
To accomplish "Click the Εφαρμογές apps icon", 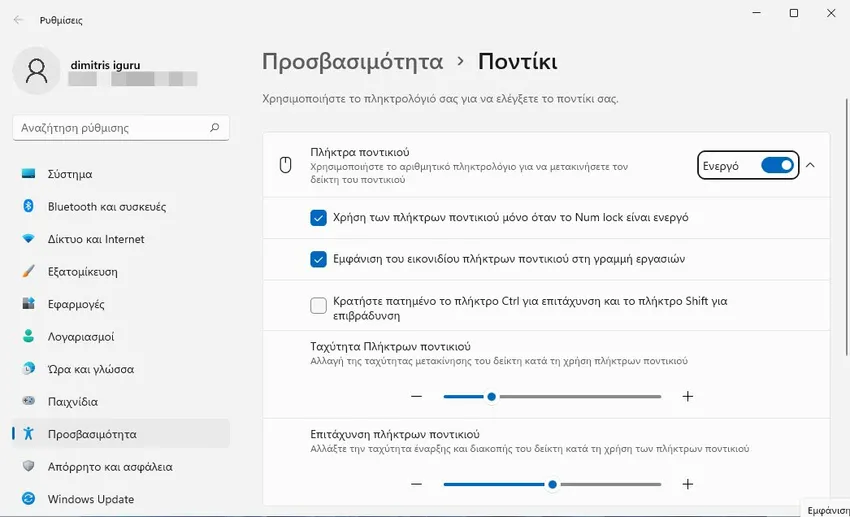I will [28, 303].
